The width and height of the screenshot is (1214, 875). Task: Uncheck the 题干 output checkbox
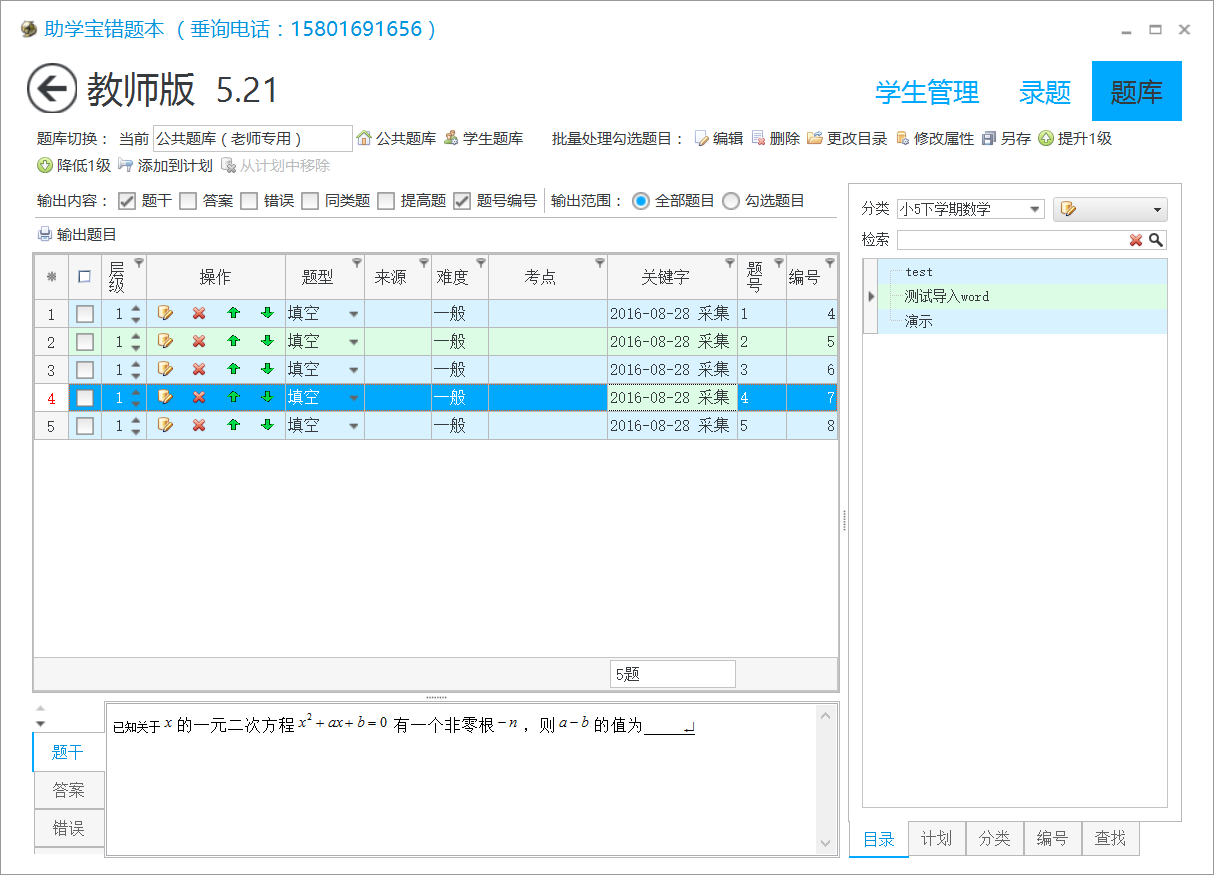126,200
